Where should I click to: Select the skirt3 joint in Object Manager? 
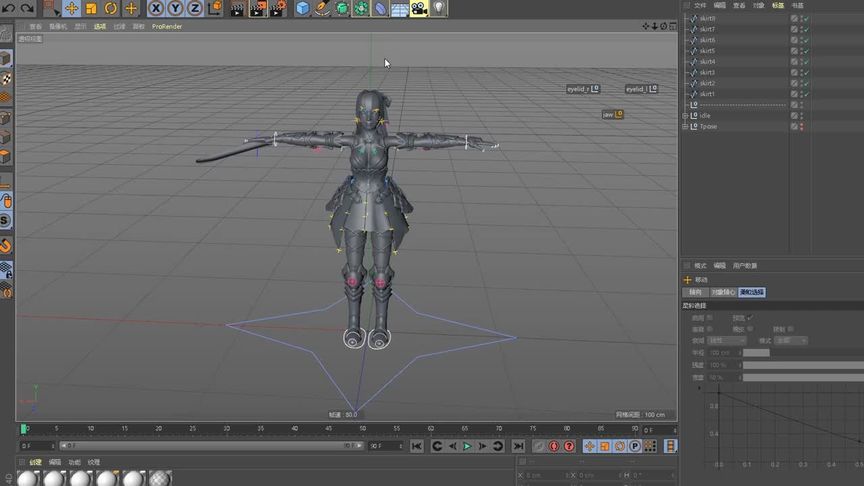coord(707,73)
